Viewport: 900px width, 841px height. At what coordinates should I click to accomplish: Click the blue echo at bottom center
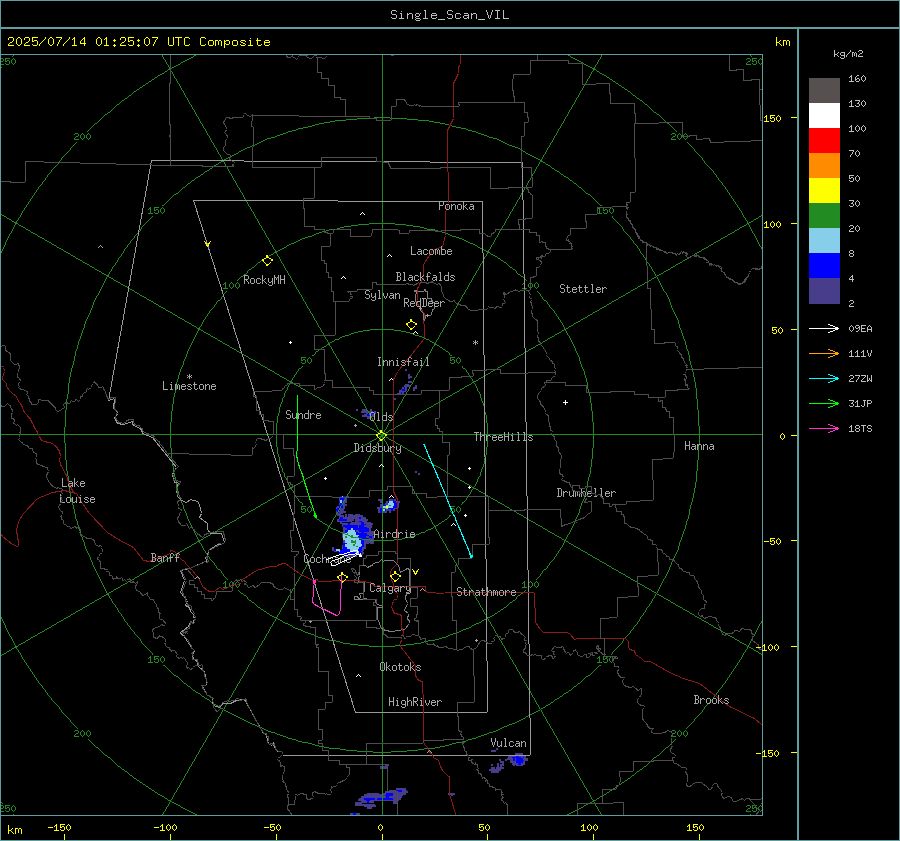382,798
